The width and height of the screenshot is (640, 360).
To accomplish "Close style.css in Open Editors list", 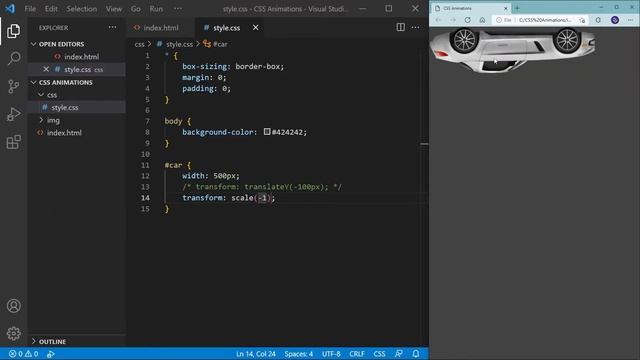I will pyautogui.click(x=46, y=69).
